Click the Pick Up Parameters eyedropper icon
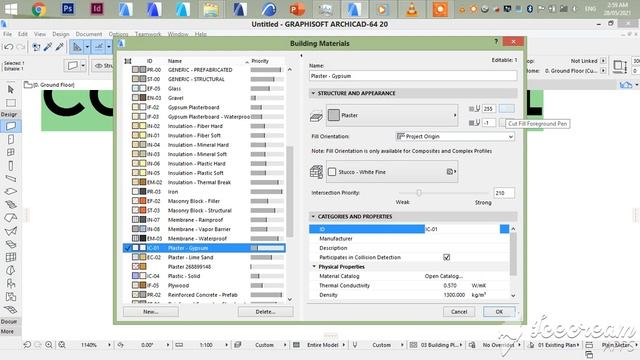 48,47
